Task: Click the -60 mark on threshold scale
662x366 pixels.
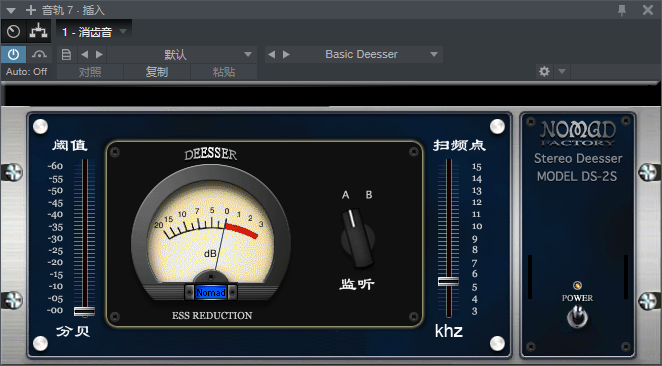Action: click(55, 166)
